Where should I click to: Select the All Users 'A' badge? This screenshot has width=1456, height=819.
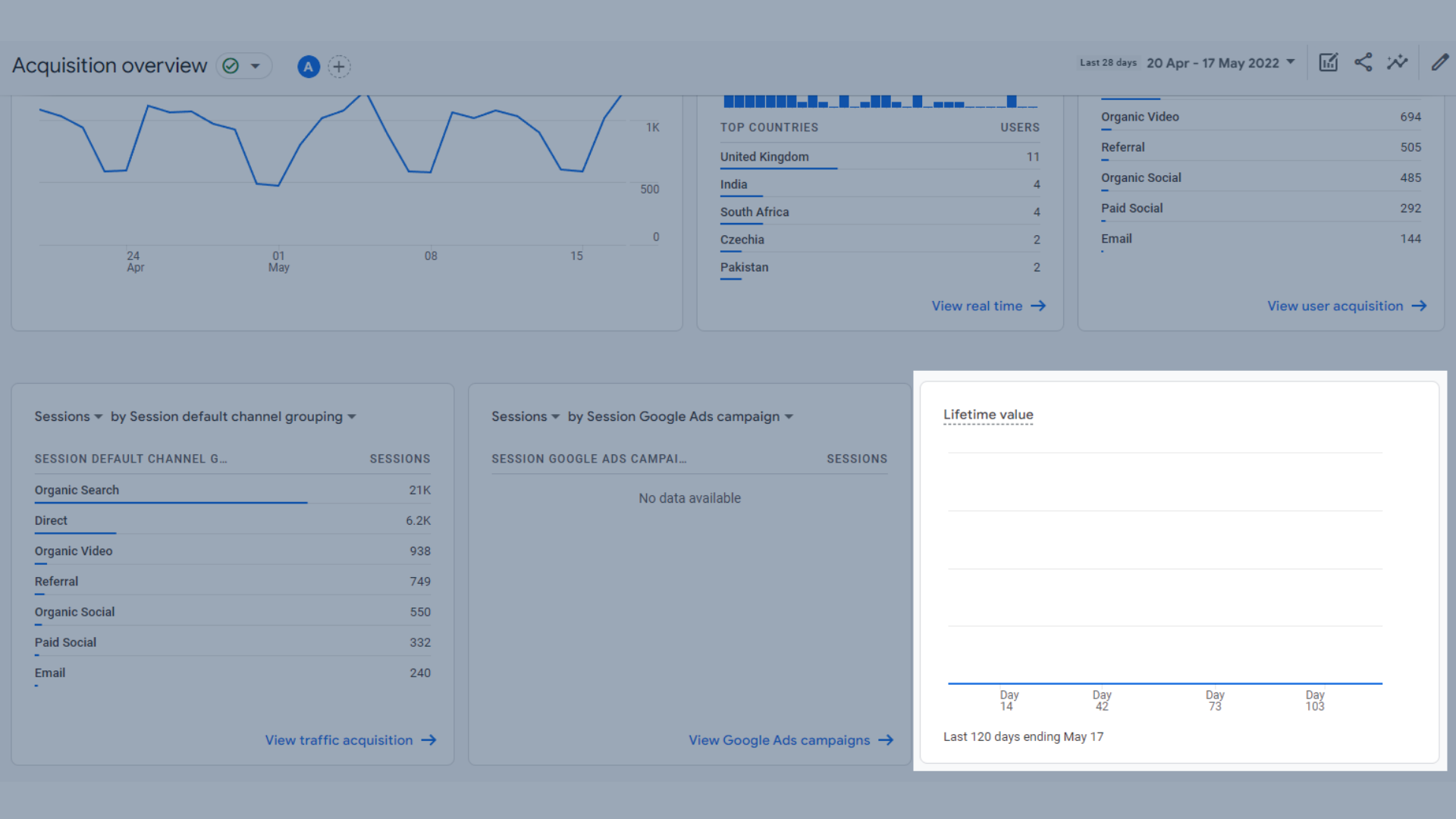click(x=308, y=67)
